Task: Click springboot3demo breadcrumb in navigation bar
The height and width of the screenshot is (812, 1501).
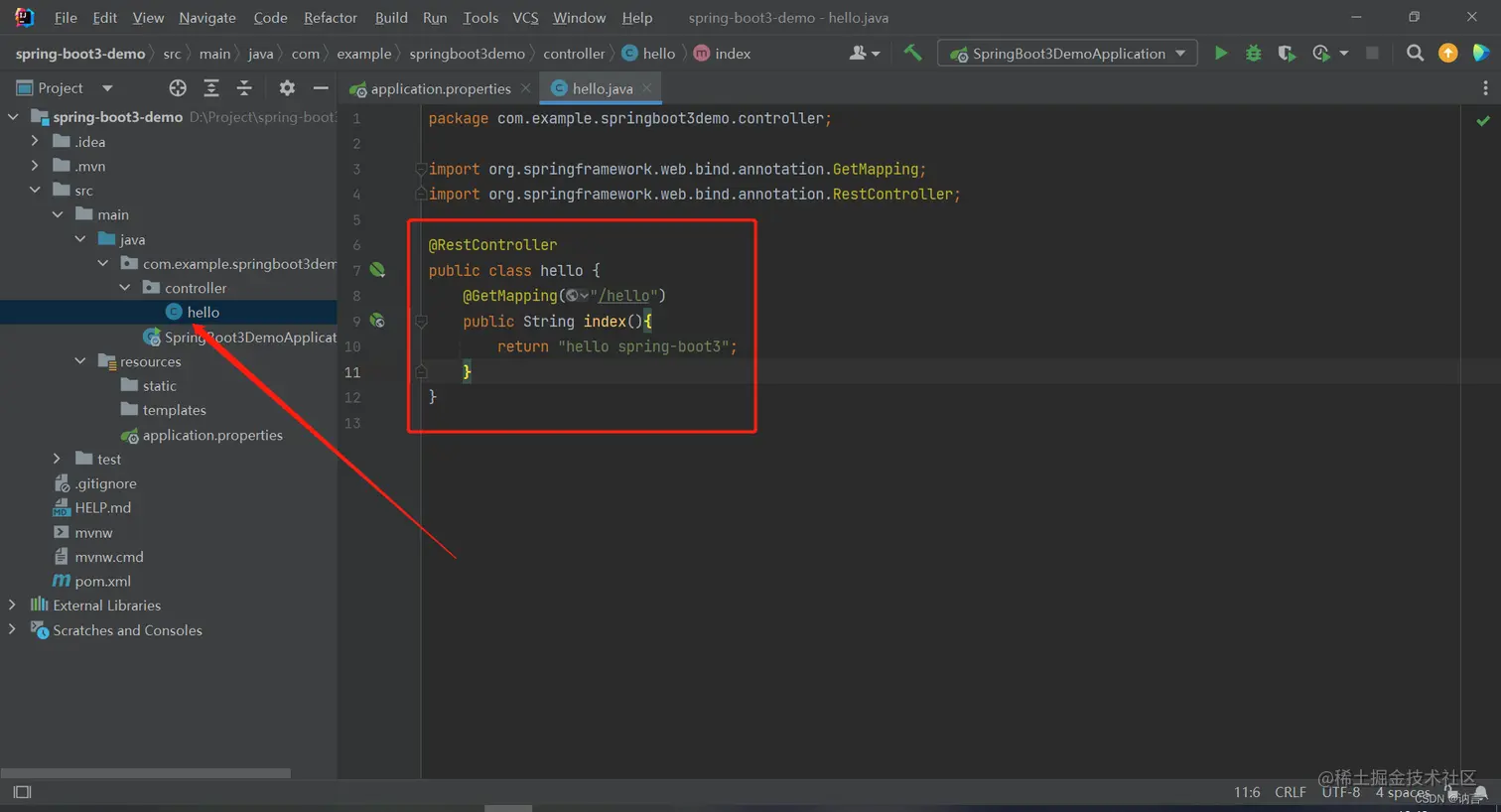Action: [467, 54]
